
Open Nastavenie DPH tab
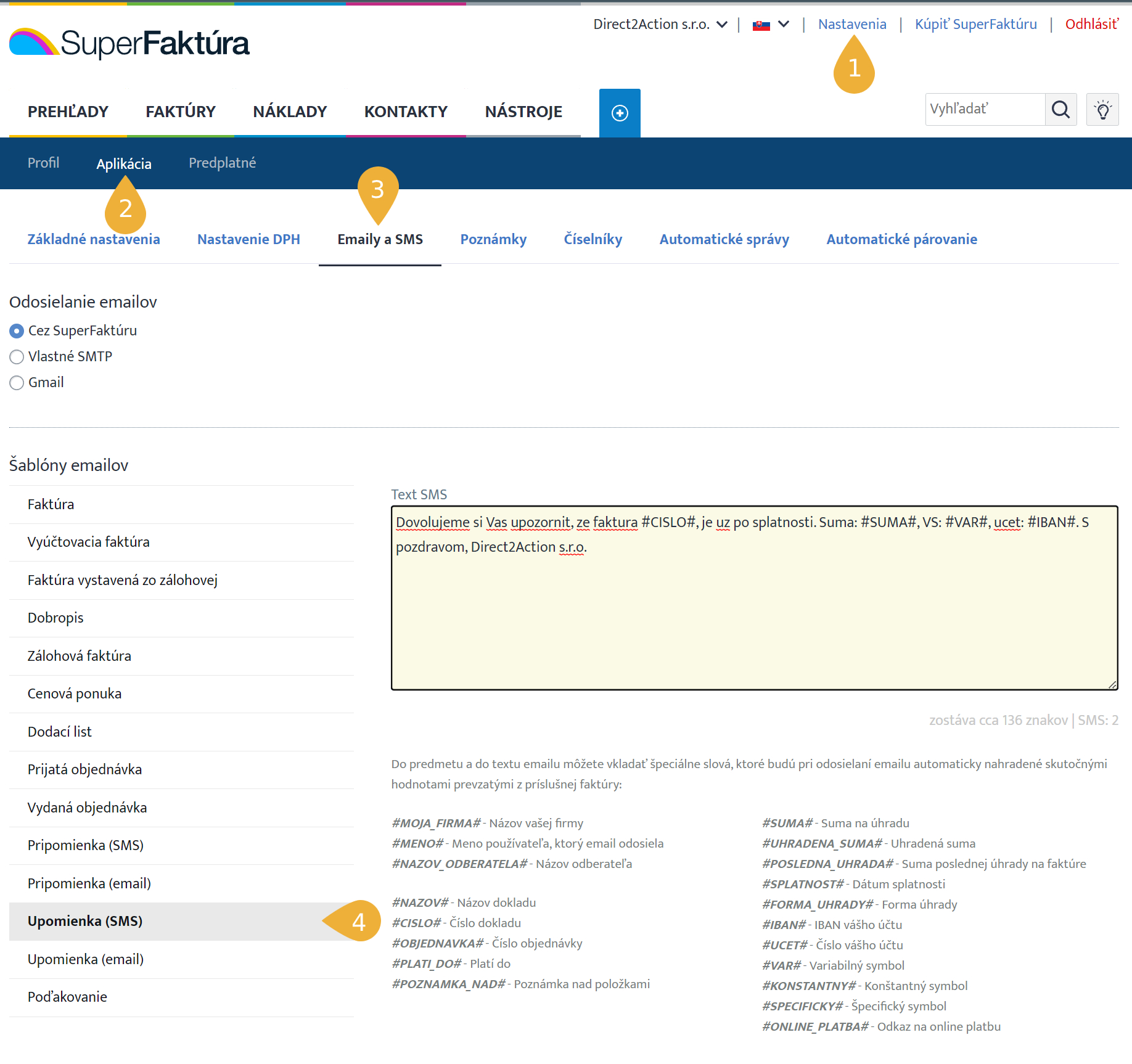(248, 239)
